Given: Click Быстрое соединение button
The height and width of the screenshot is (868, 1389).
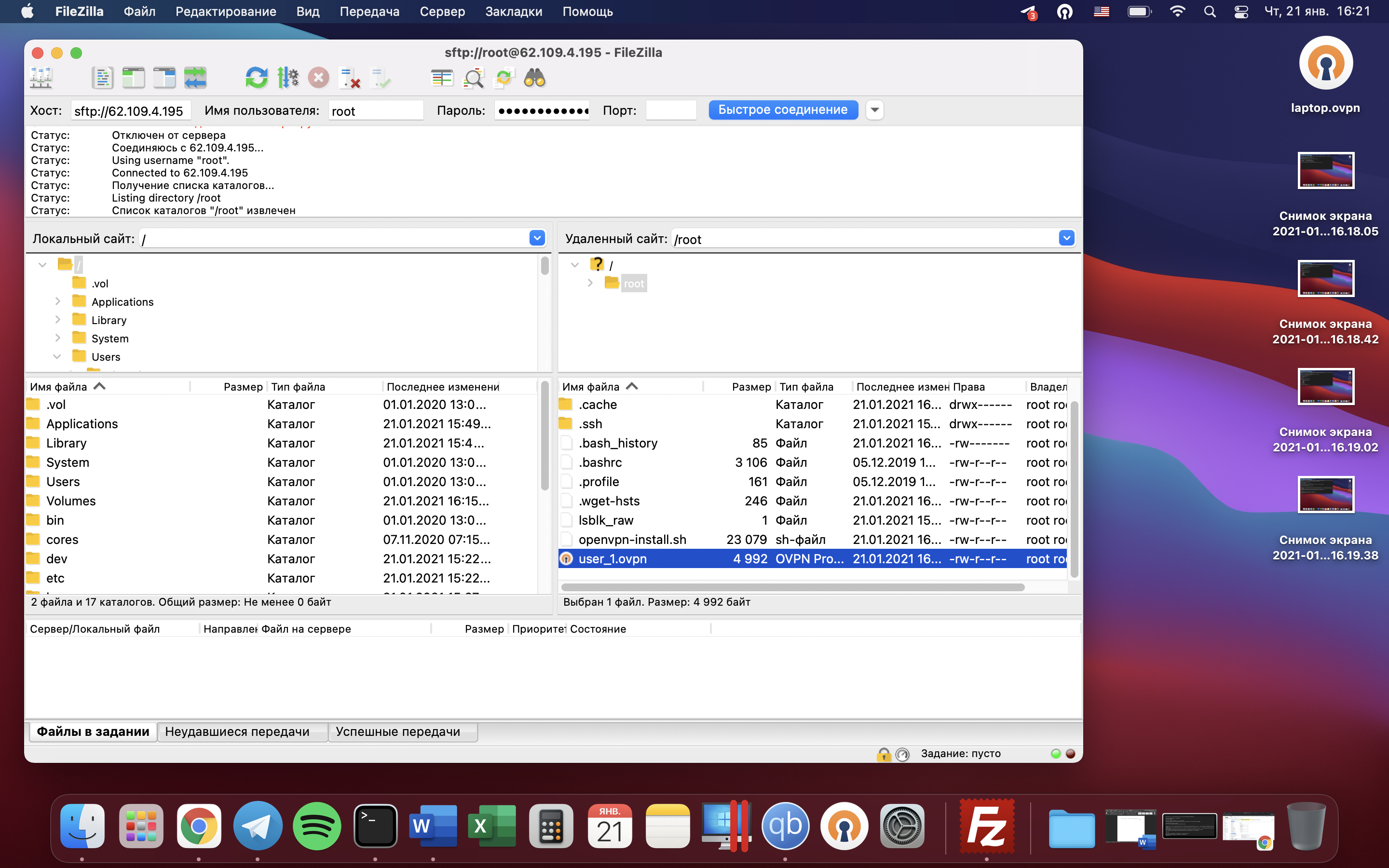Looking at the screenshot, I should click(x=783, y=109).
